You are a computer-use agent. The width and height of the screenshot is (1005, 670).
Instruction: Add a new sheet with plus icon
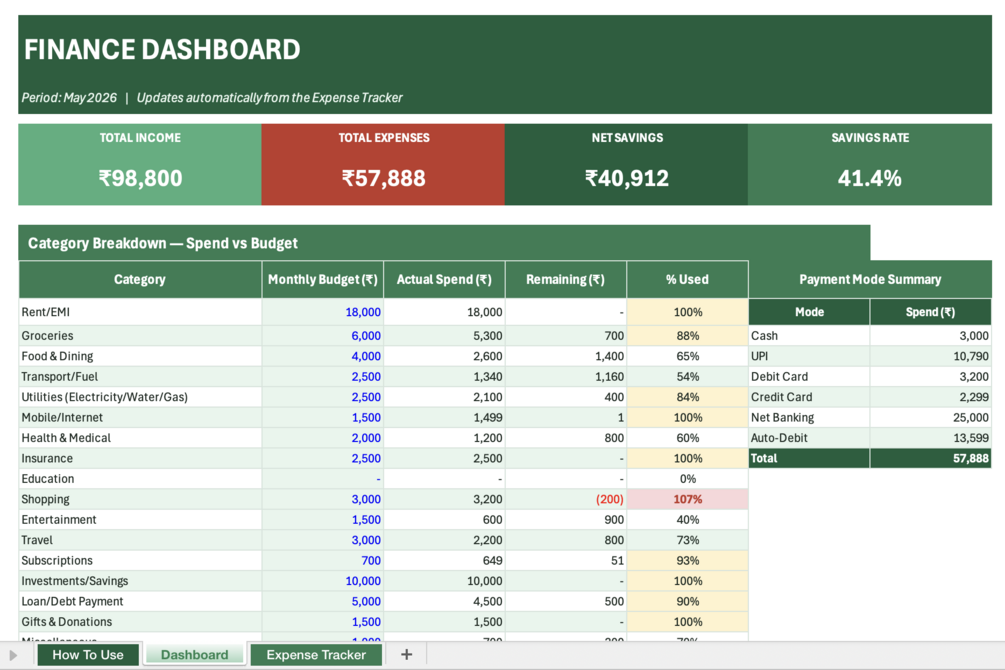406,654
